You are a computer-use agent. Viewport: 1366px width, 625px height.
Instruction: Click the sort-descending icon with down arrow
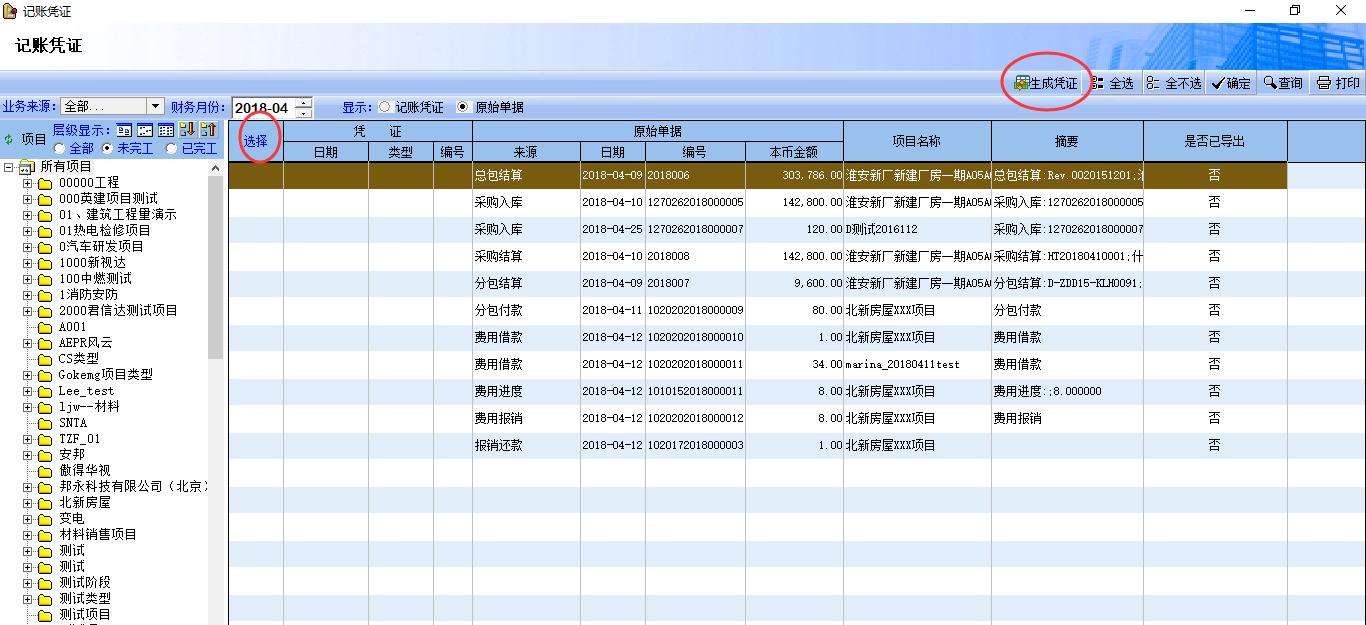point(187,130)
